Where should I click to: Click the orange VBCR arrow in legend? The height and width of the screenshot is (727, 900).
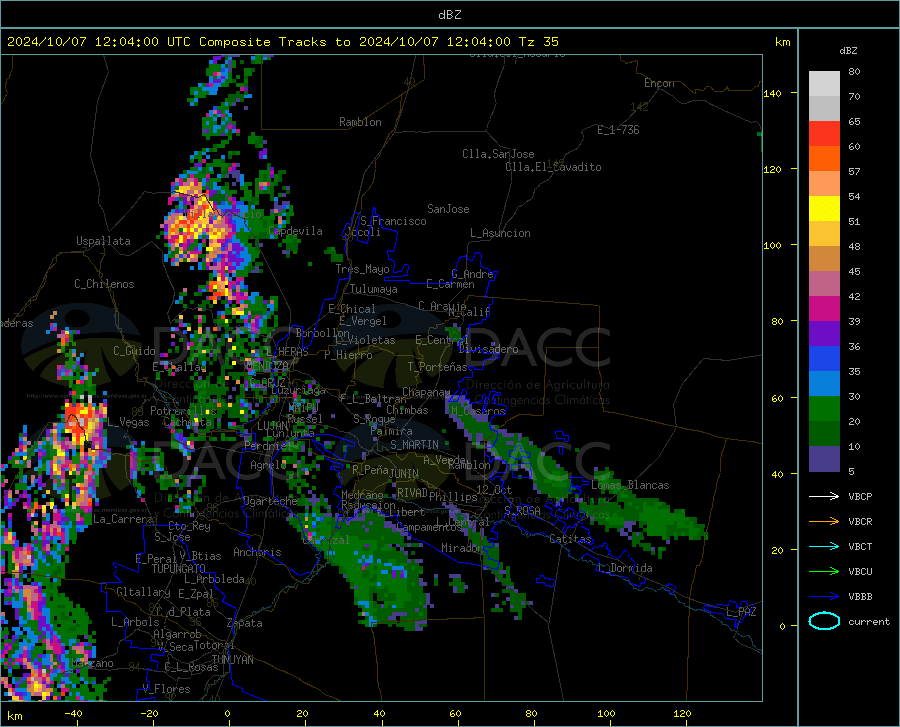824,521
